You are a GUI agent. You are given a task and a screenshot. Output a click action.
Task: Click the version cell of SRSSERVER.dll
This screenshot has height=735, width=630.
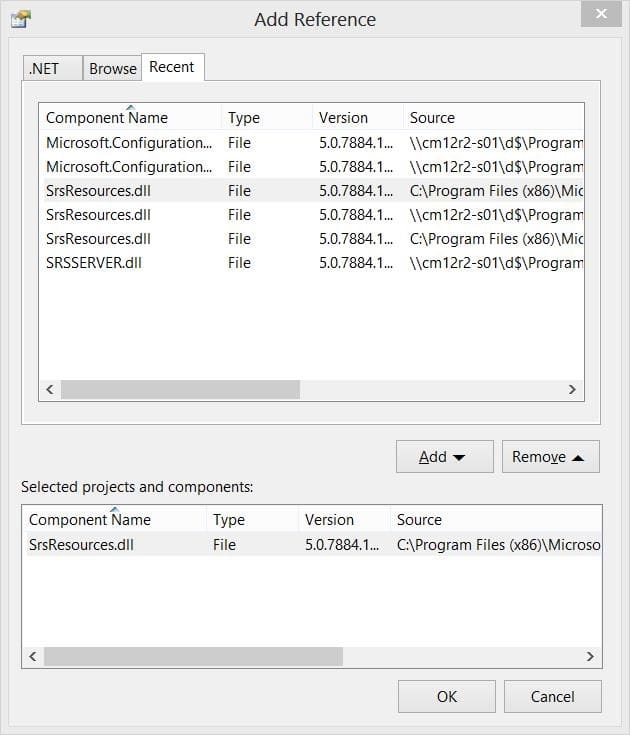click(356, 263)
